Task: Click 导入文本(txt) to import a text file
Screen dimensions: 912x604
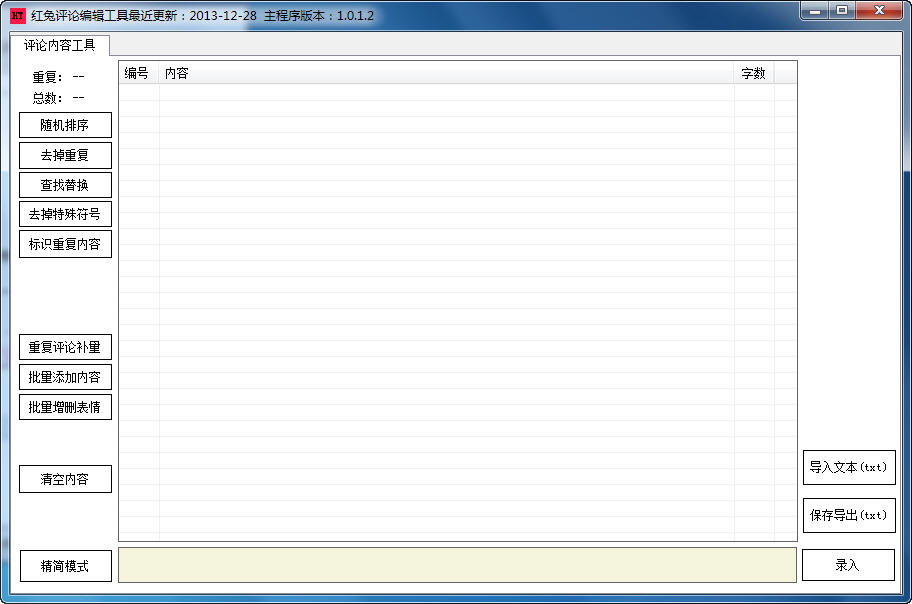Action: coord(848,467)
